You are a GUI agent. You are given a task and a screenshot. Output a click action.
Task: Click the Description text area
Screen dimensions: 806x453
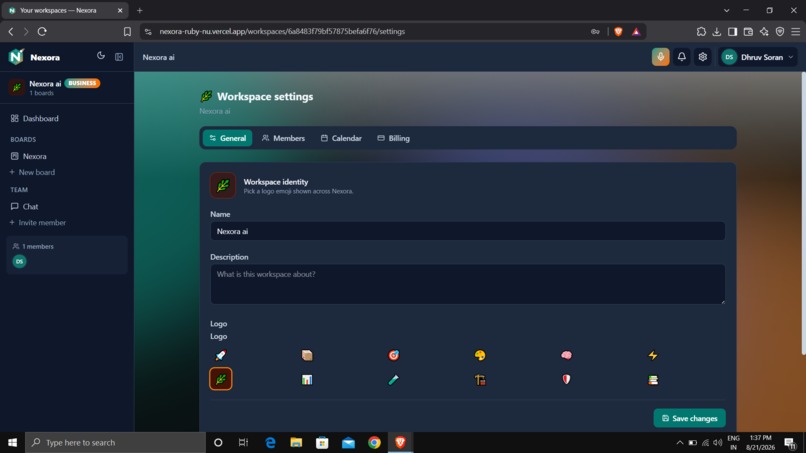[467, 284]
